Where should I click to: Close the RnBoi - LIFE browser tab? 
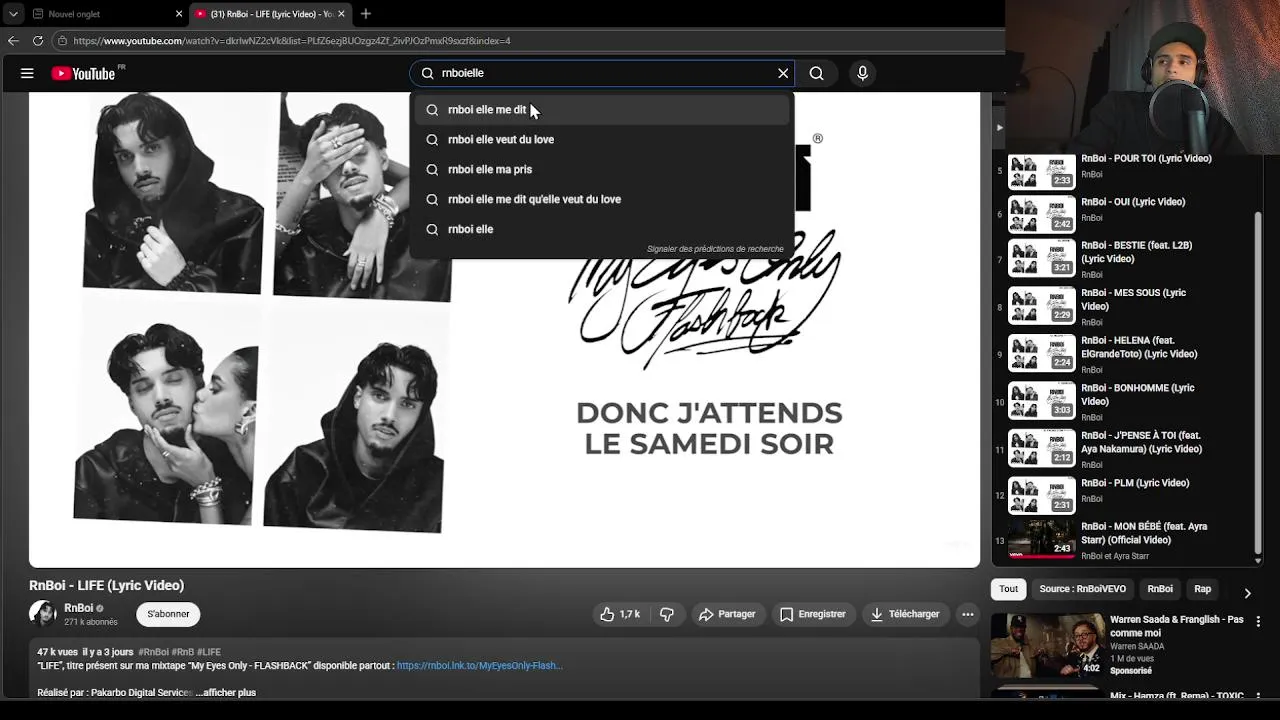[341, 14]
